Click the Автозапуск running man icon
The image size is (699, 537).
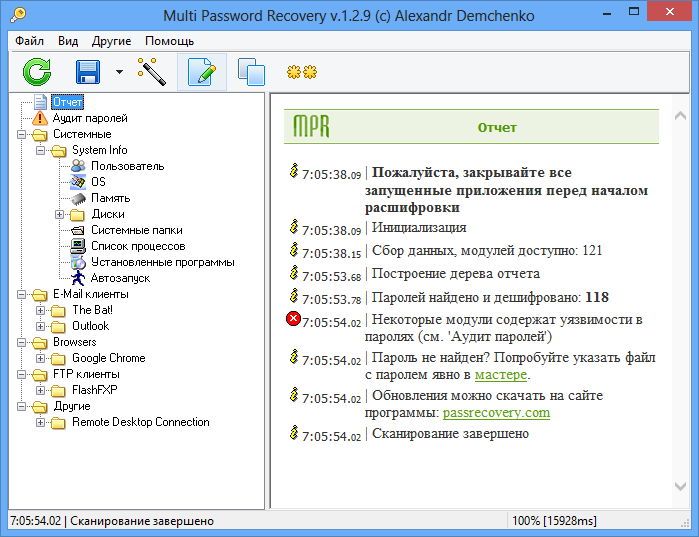tap(78, 278)
